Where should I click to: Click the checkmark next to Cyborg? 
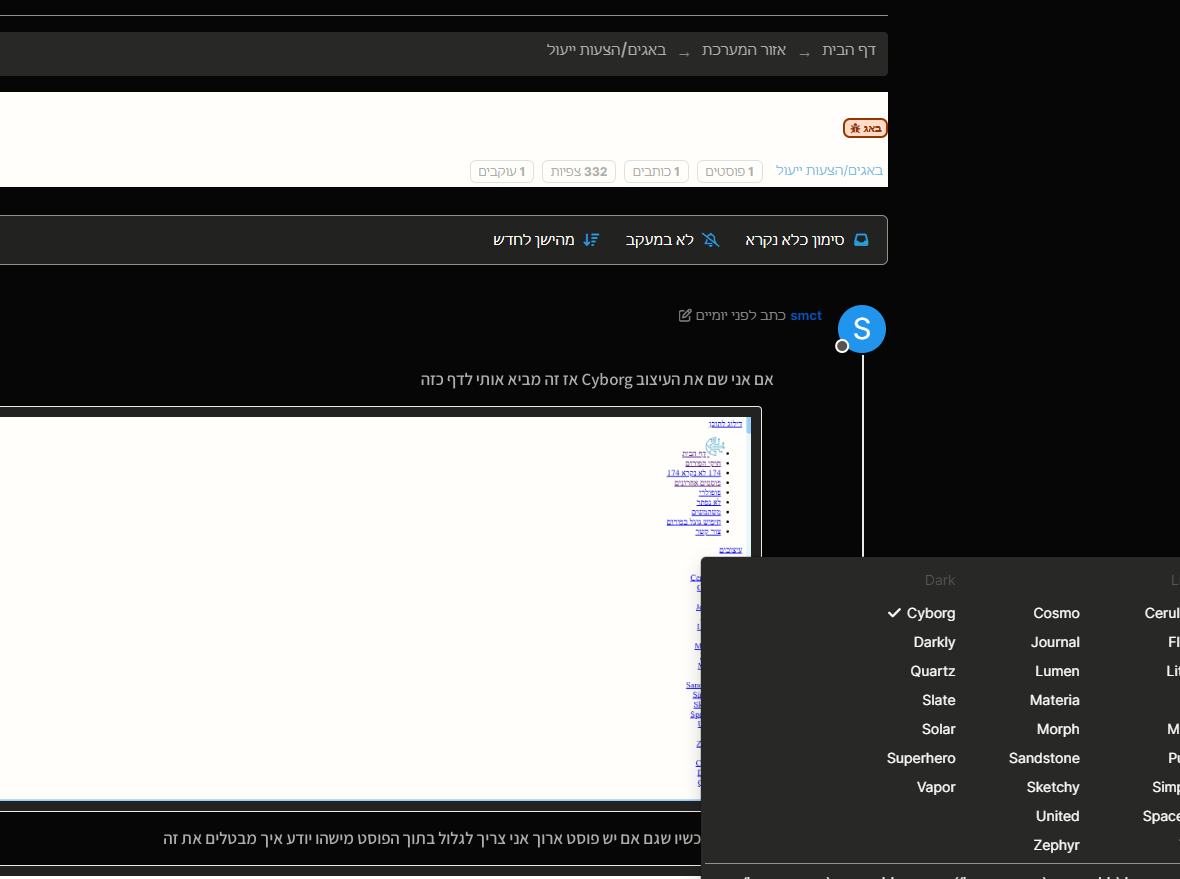click(894, 613)
